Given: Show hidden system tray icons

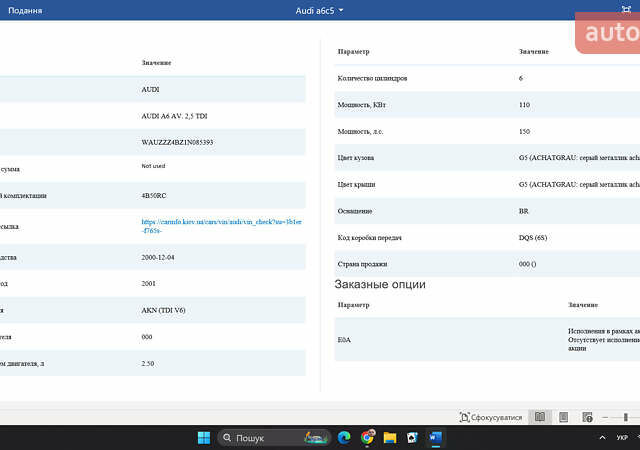Looking at the screenshot, I should click(600, 438).
